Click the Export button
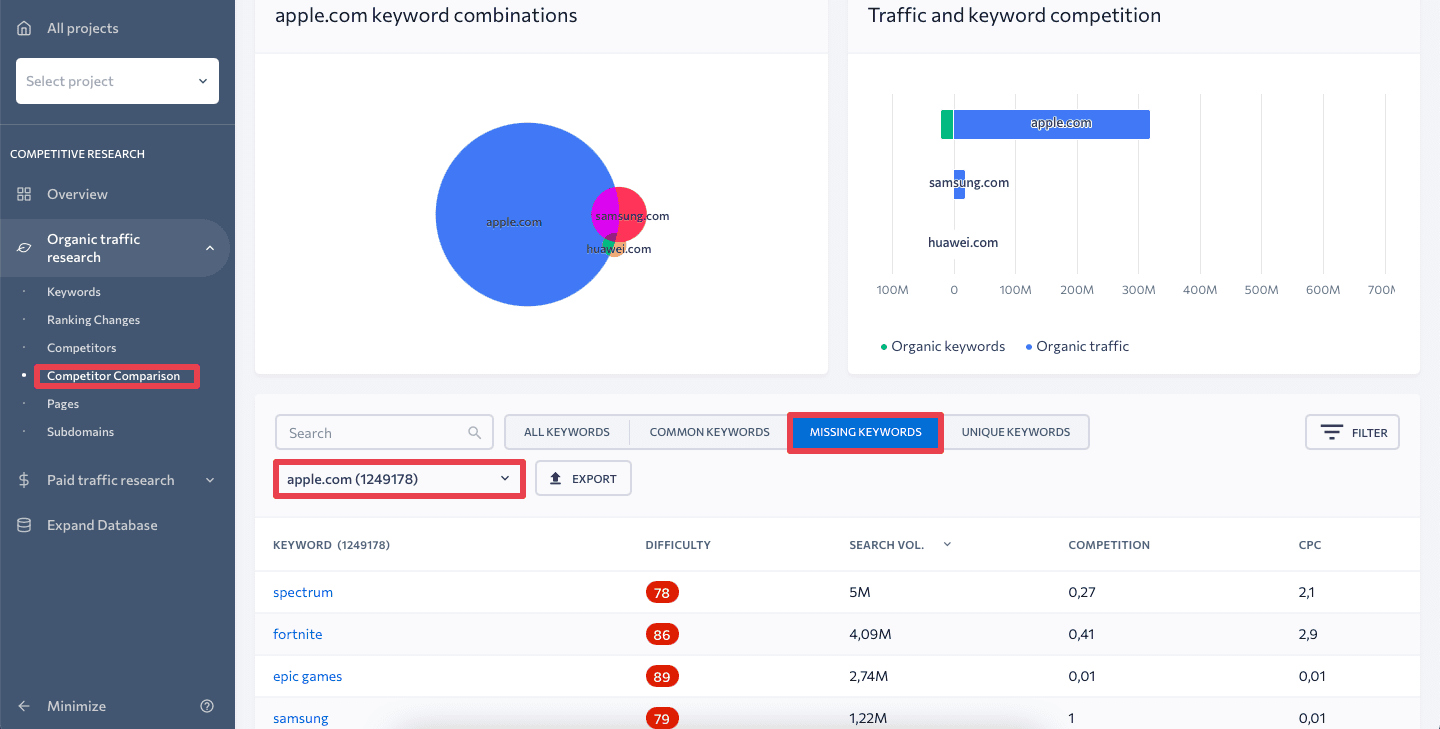1440x729 pixels. (x=583, y=479)
